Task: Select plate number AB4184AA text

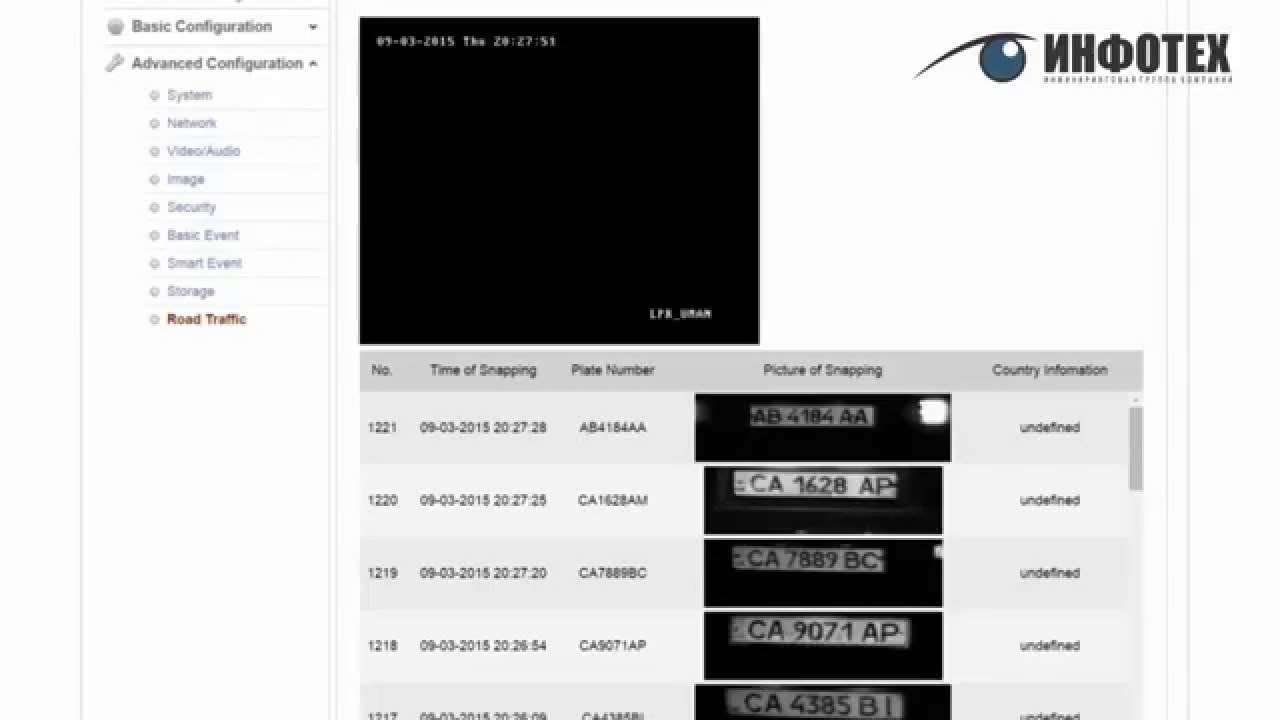Action: coord(613,427)
